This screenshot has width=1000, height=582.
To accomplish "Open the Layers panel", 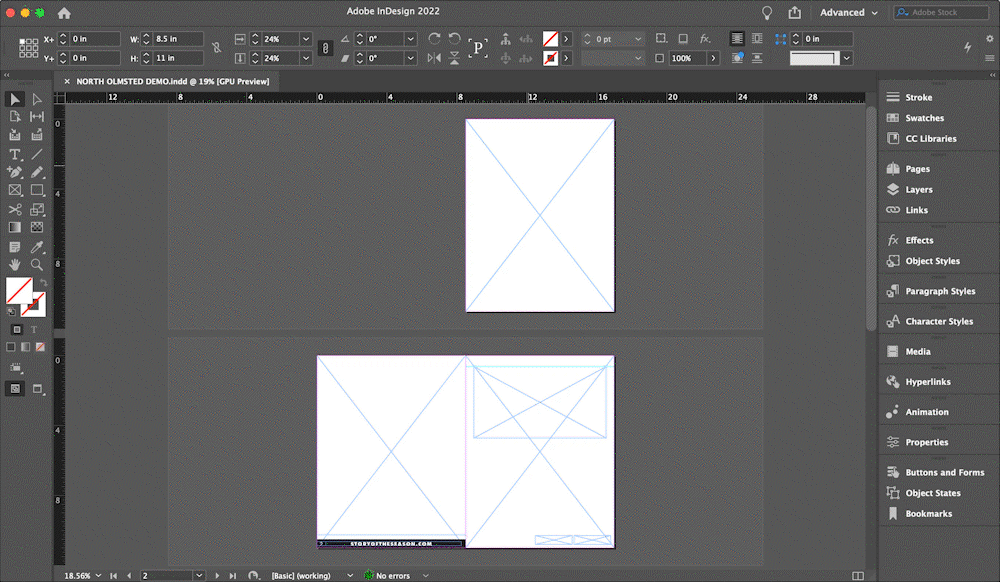I will 918,189.
